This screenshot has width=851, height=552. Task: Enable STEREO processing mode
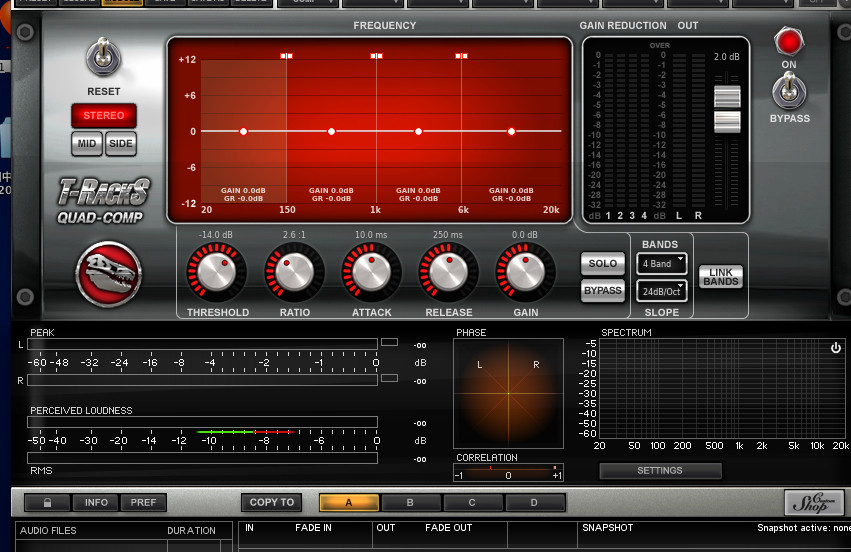(x=104, y=116)
